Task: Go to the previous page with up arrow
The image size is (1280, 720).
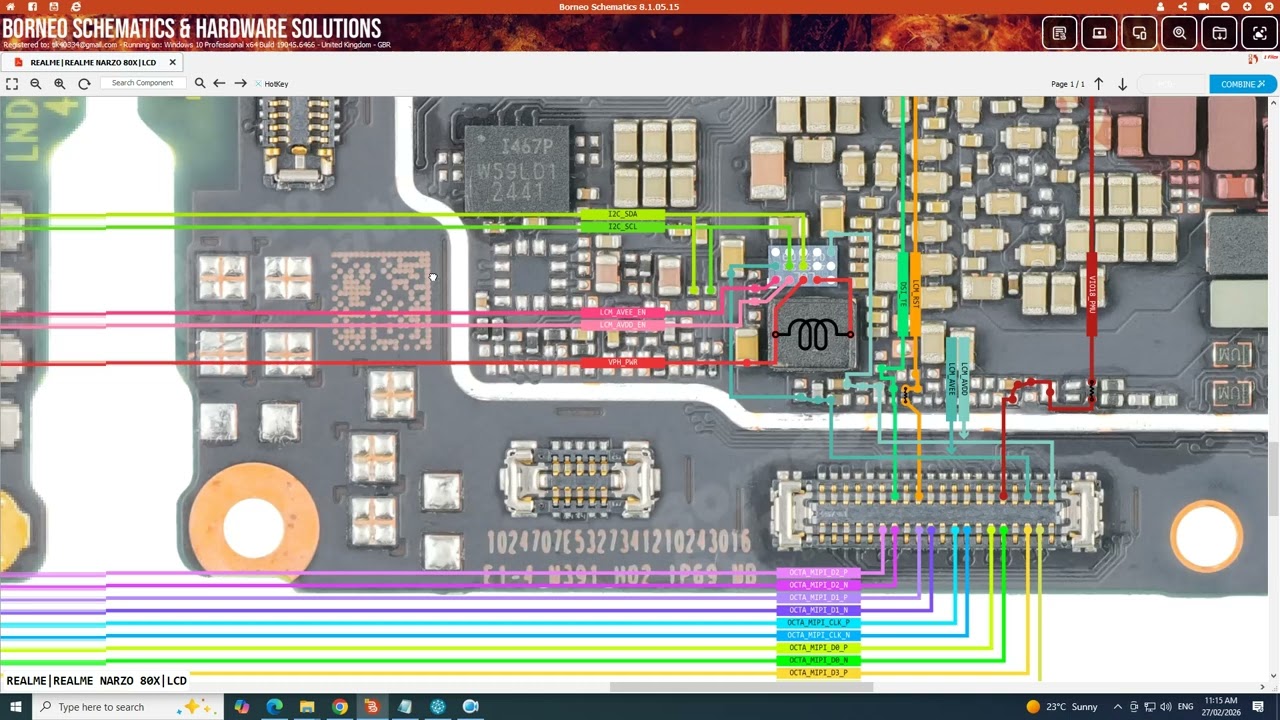Action: coord(1098,84)
